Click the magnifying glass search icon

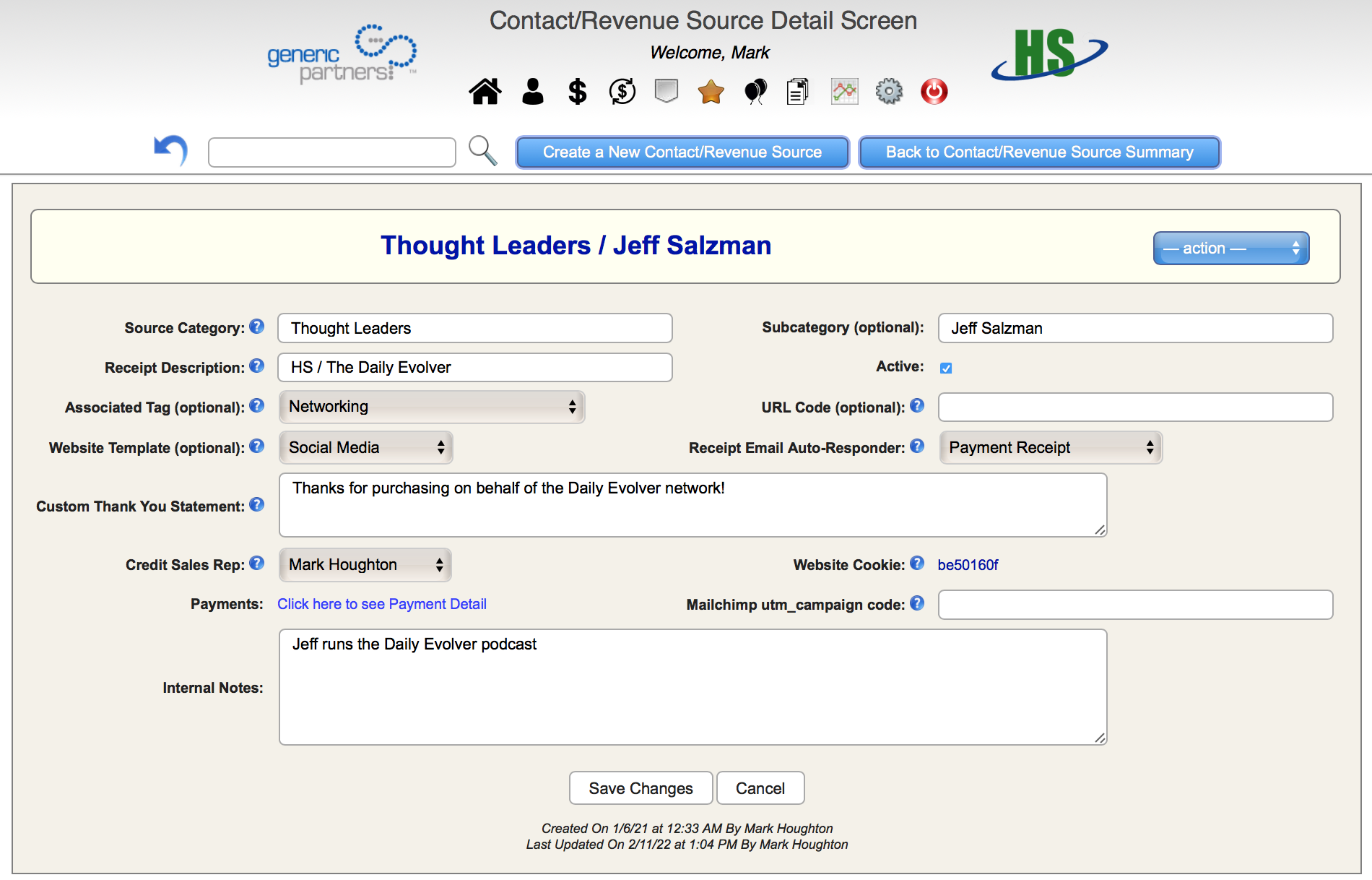(482, 151)
